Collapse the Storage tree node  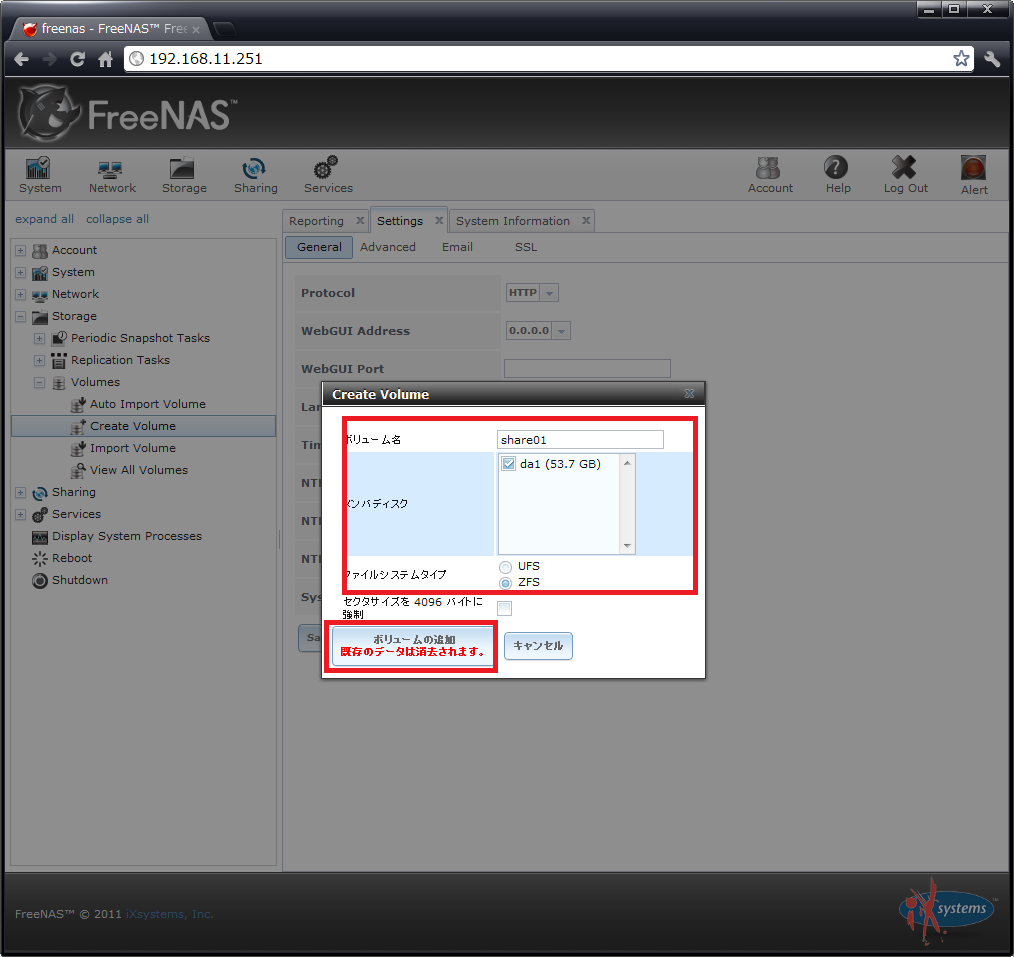[21, 316]
